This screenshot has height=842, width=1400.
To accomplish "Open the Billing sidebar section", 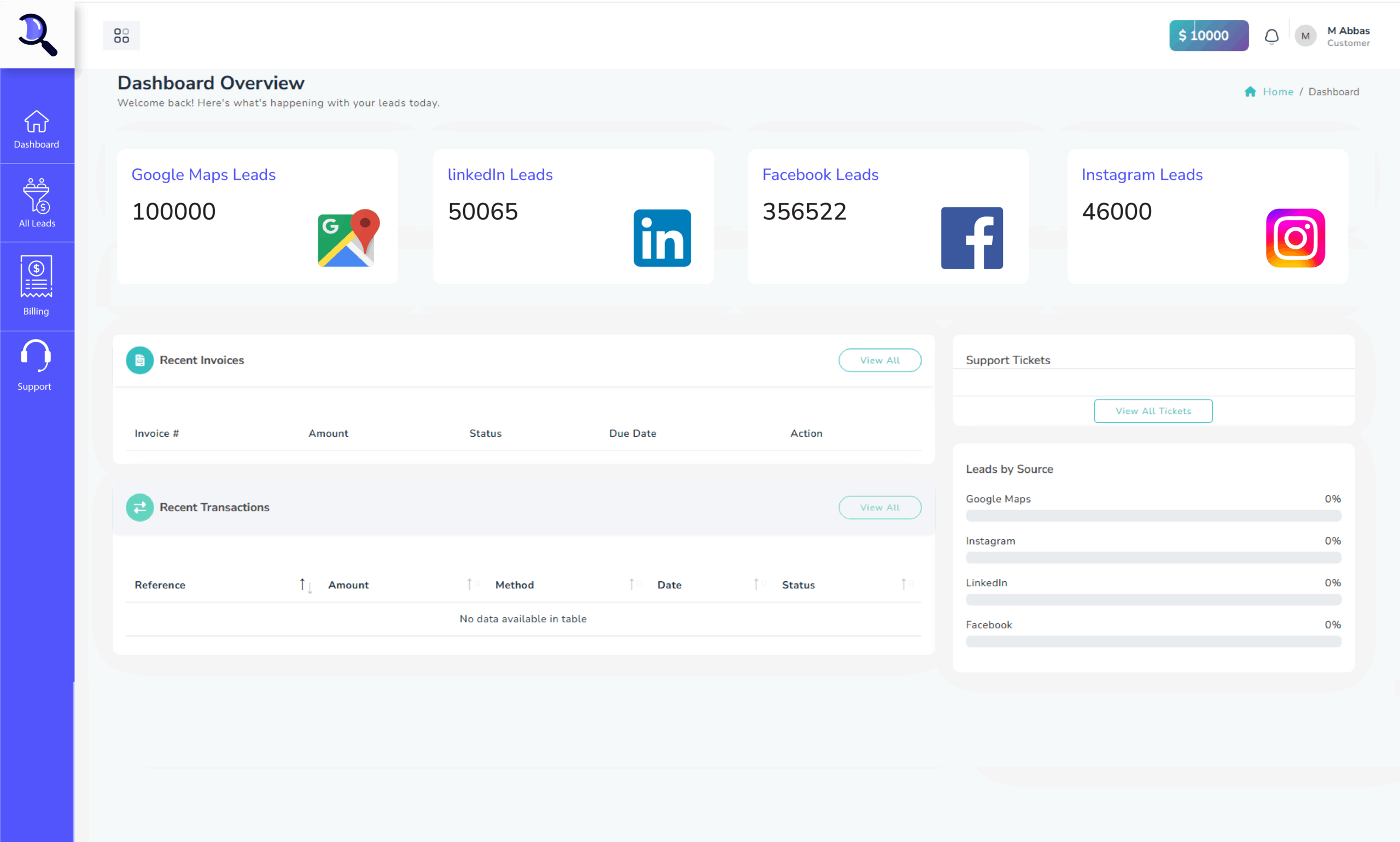I will 36,285.
